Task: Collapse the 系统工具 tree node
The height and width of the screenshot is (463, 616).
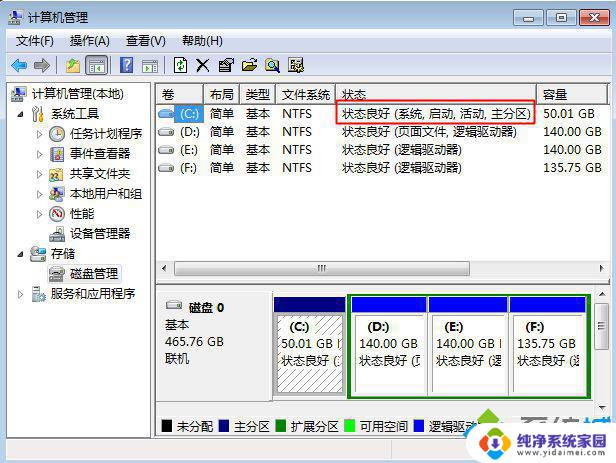Action: (20, 114)
